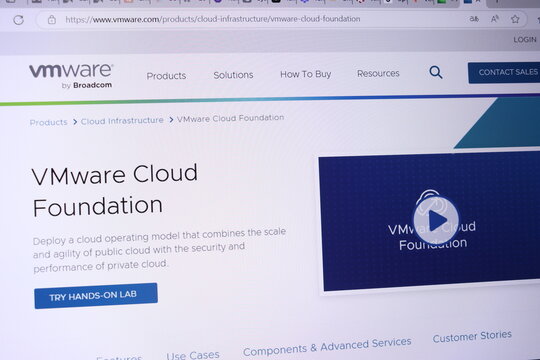Image resolution: width=540 pixels, height=360 pixels.
Task: Click the translate page icon
Action: click(474, 19)
